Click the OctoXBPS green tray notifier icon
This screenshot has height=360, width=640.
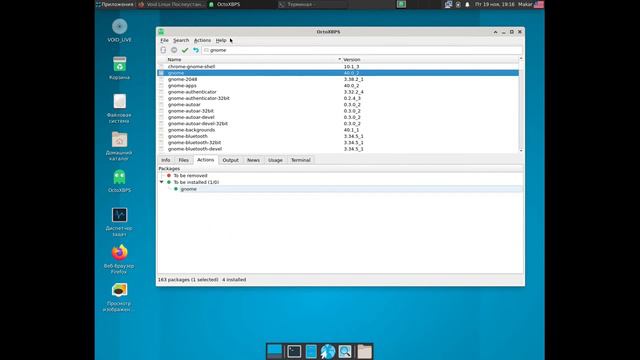pos(401,4)
